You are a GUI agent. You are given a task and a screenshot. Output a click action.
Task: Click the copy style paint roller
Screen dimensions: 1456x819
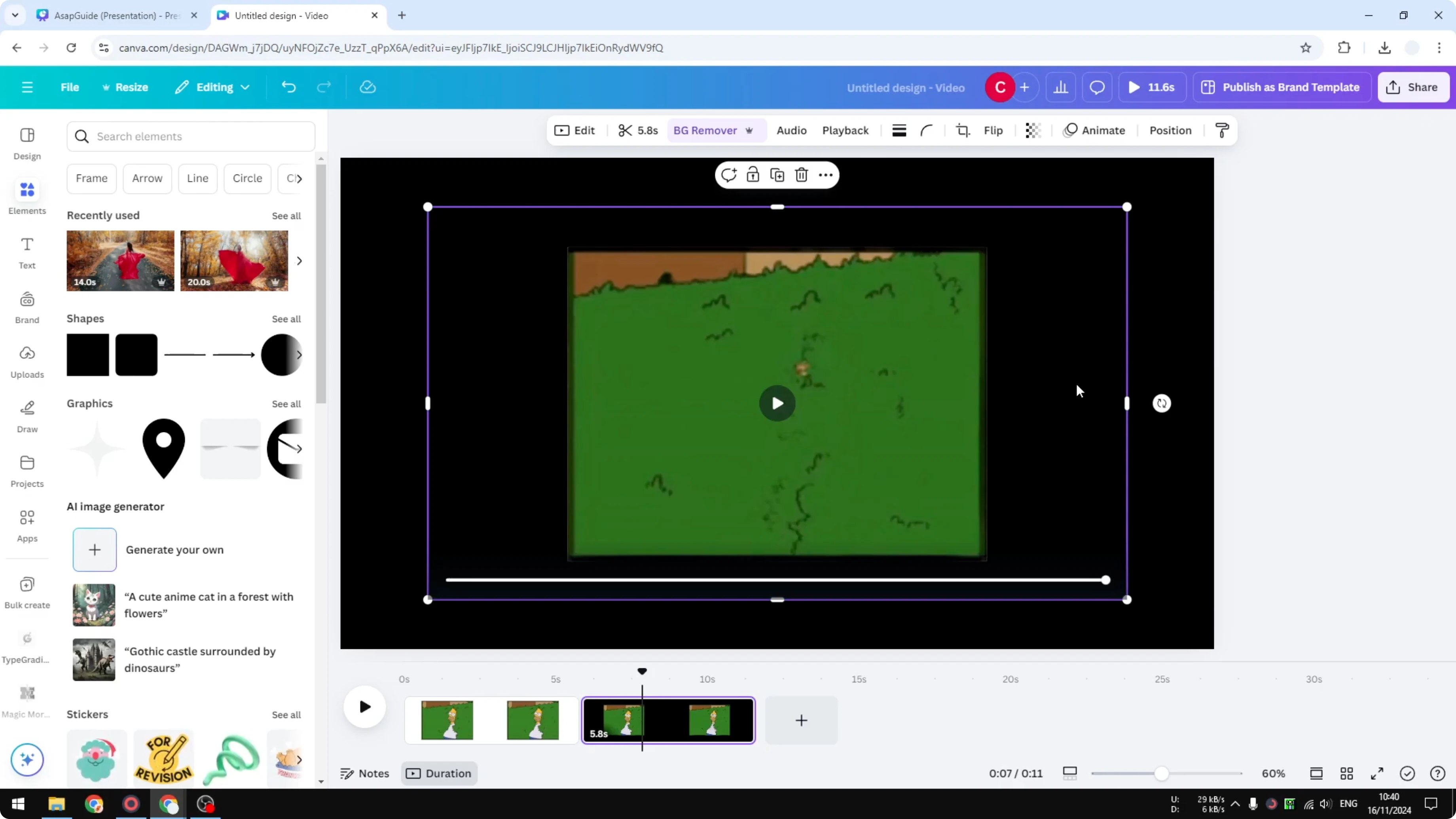(x=1222, y=131)
